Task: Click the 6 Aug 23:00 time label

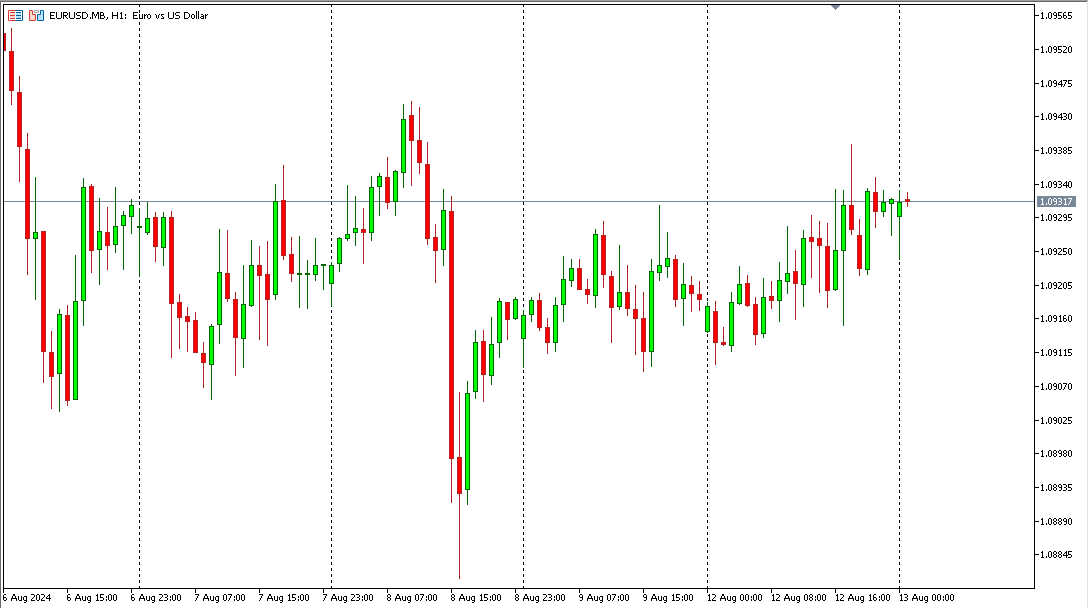Action: tap(156, 598)
